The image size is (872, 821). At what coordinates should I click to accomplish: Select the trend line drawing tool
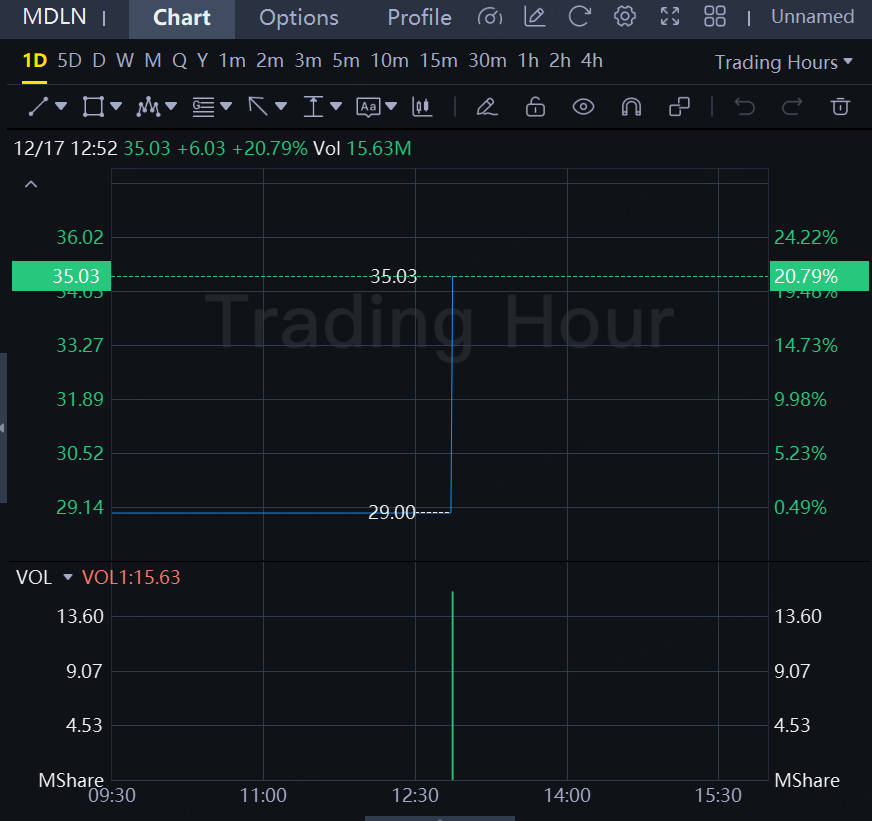pyautogui.click(x=38, y=106)
